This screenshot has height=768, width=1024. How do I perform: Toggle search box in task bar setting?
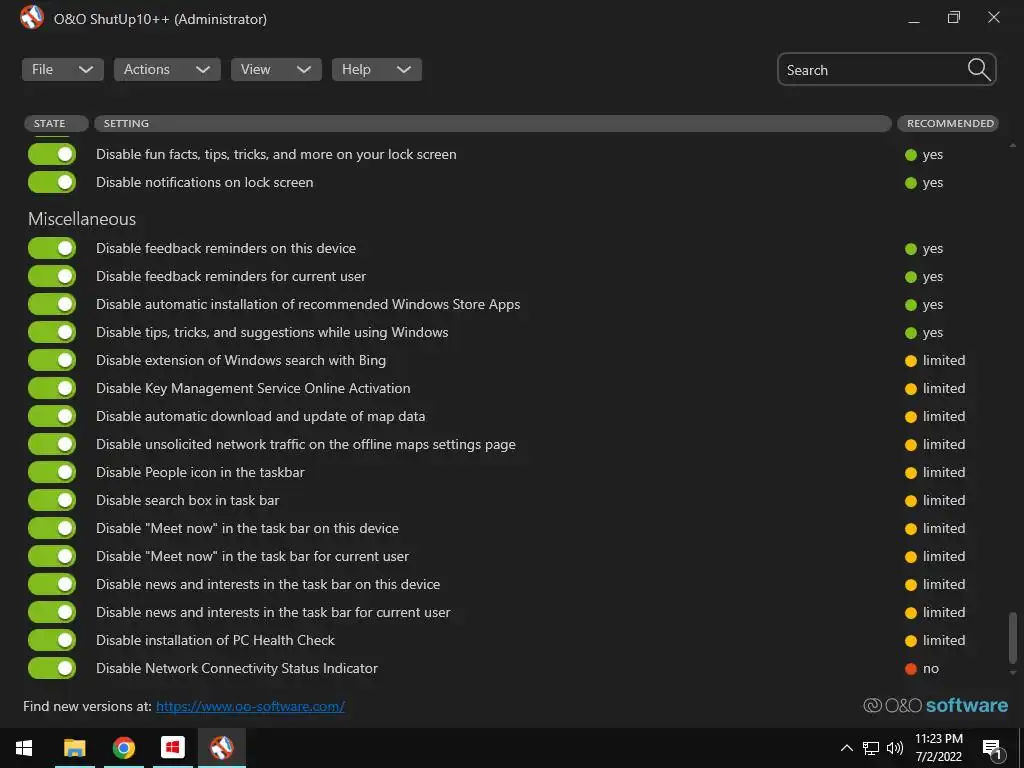[x=52, y=500]
